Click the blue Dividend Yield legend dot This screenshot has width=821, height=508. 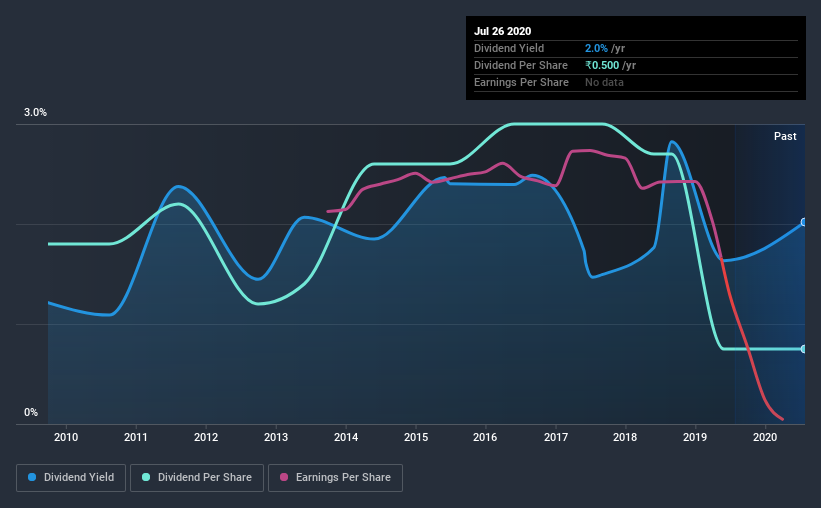pos(32,477)
